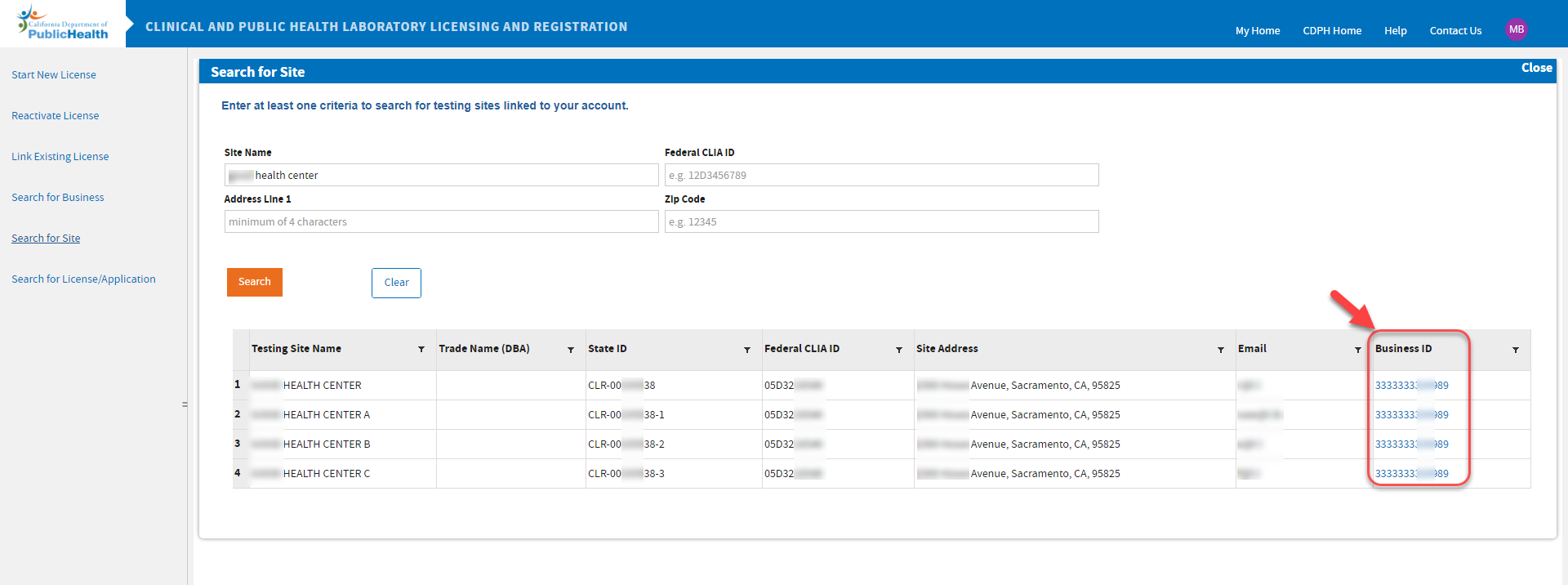Sort by Business ID header
The width and height of the screenshot is (1568, 585).
pos(1403,349)
